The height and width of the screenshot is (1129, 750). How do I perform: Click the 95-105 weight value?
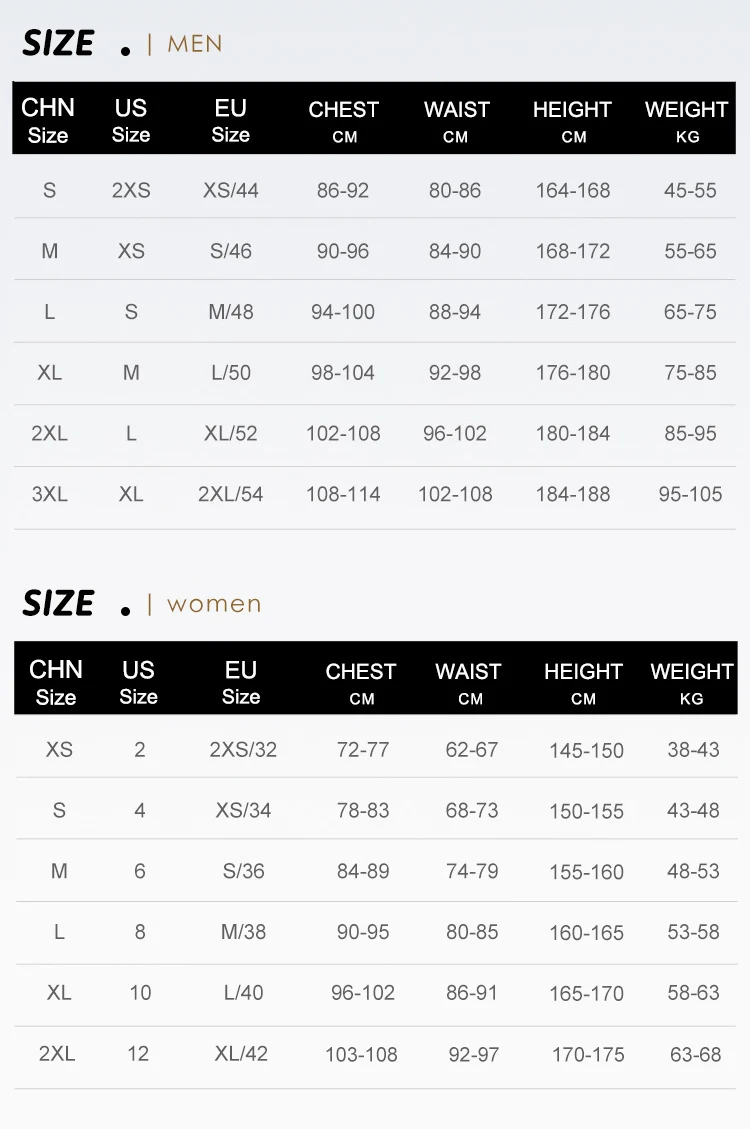coord(690,494)
